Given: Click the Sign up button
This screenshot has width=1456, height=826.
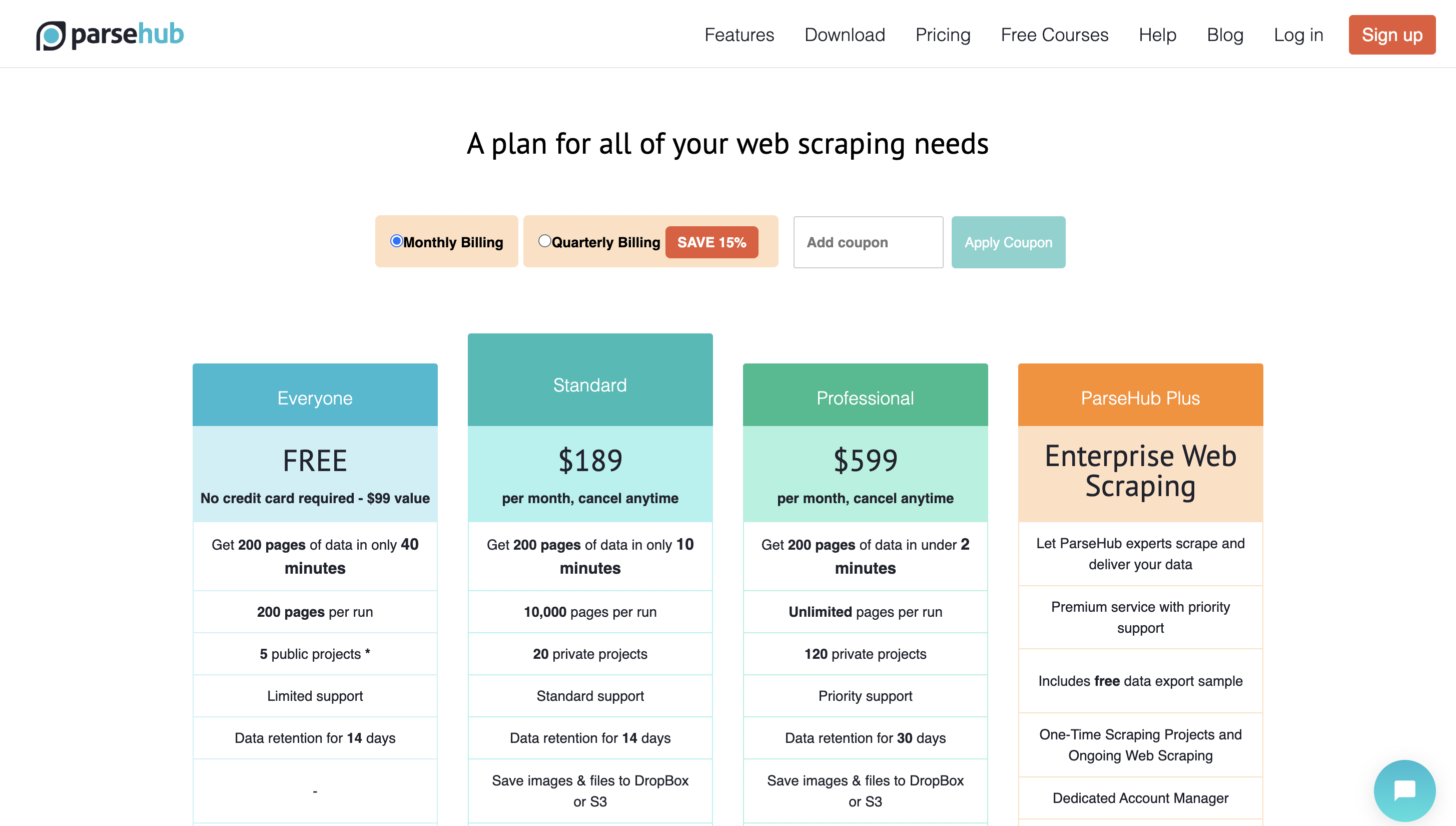Looking at the screenshot, I should [x=1392, y=33].
